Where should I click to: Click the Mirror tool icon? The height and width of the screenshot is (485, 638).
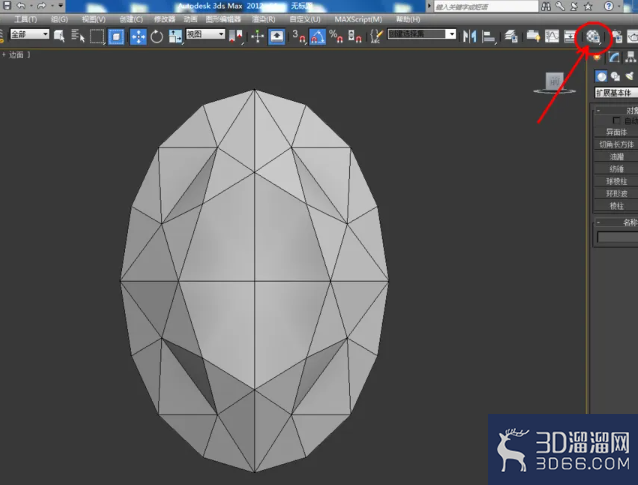click(470, 37)
